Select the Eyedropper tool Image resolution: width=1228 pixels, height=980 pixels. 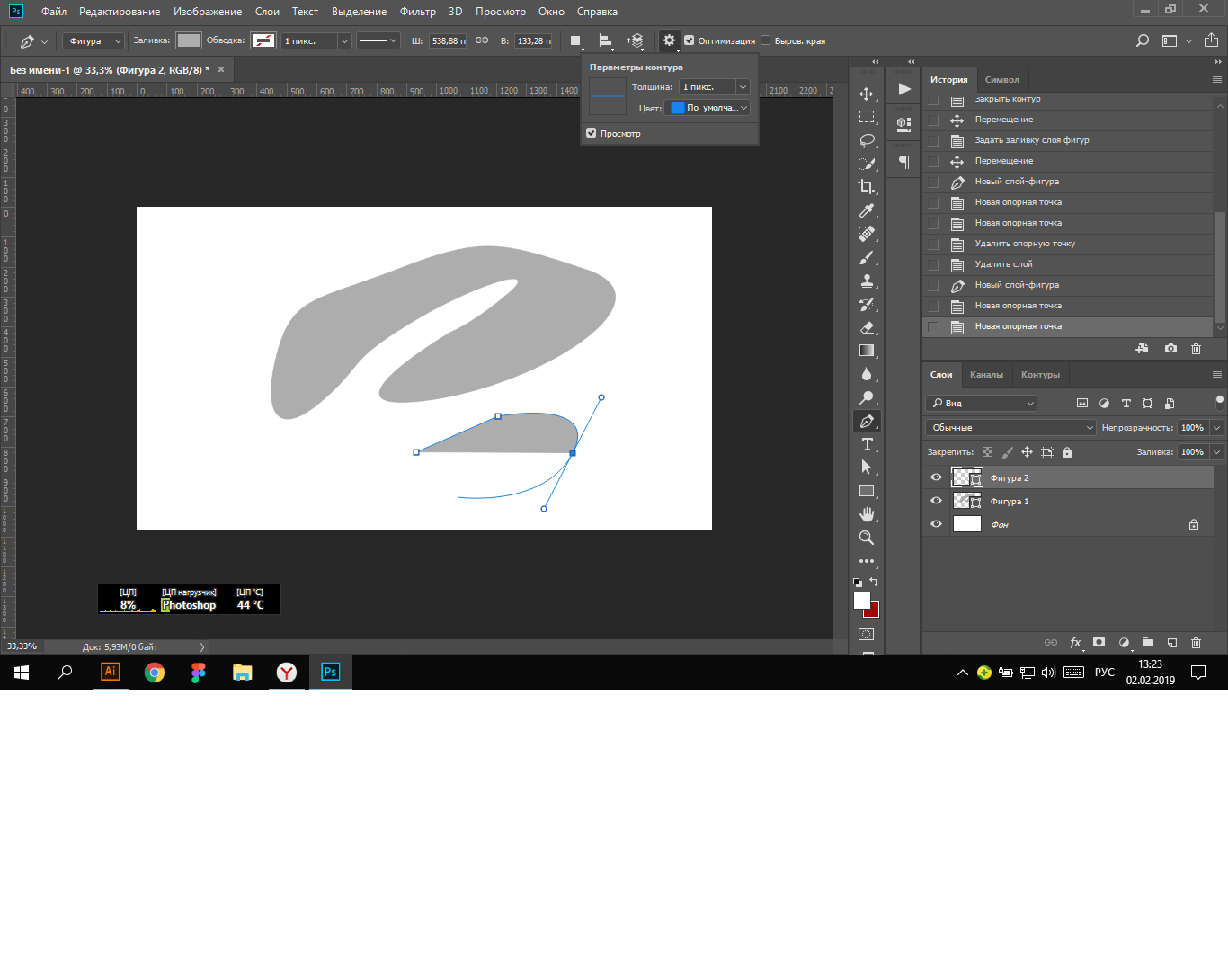click(867, 210)
